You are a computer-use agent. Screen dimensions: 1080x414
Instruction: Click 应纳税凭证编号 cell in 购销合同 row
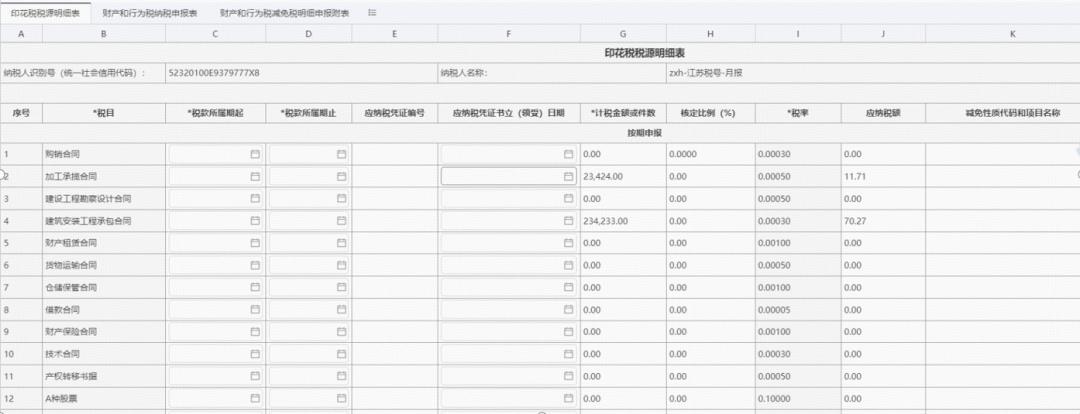click(395, 154)
